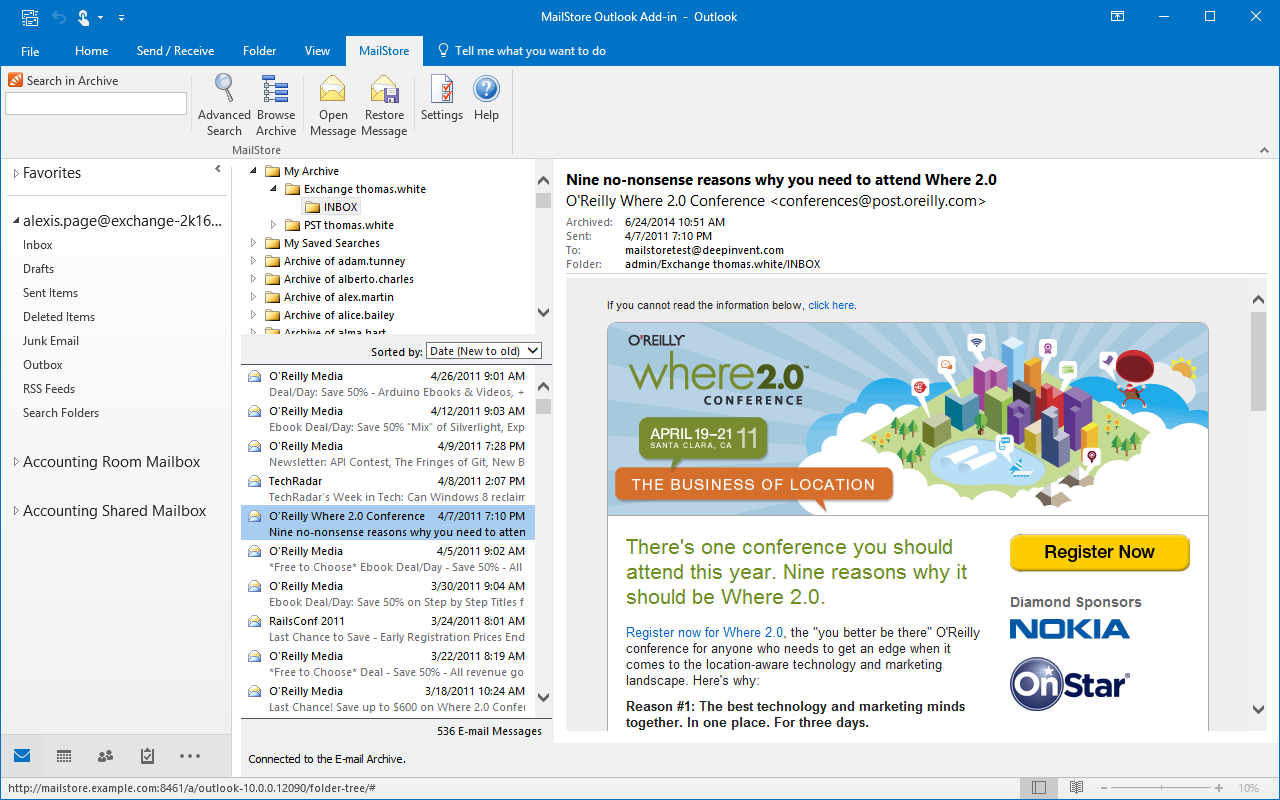This screenshot has height=800, width=1280.
Task: Open Advanced Search in MailStore ribbon
Action: click(x=224, y=105)
